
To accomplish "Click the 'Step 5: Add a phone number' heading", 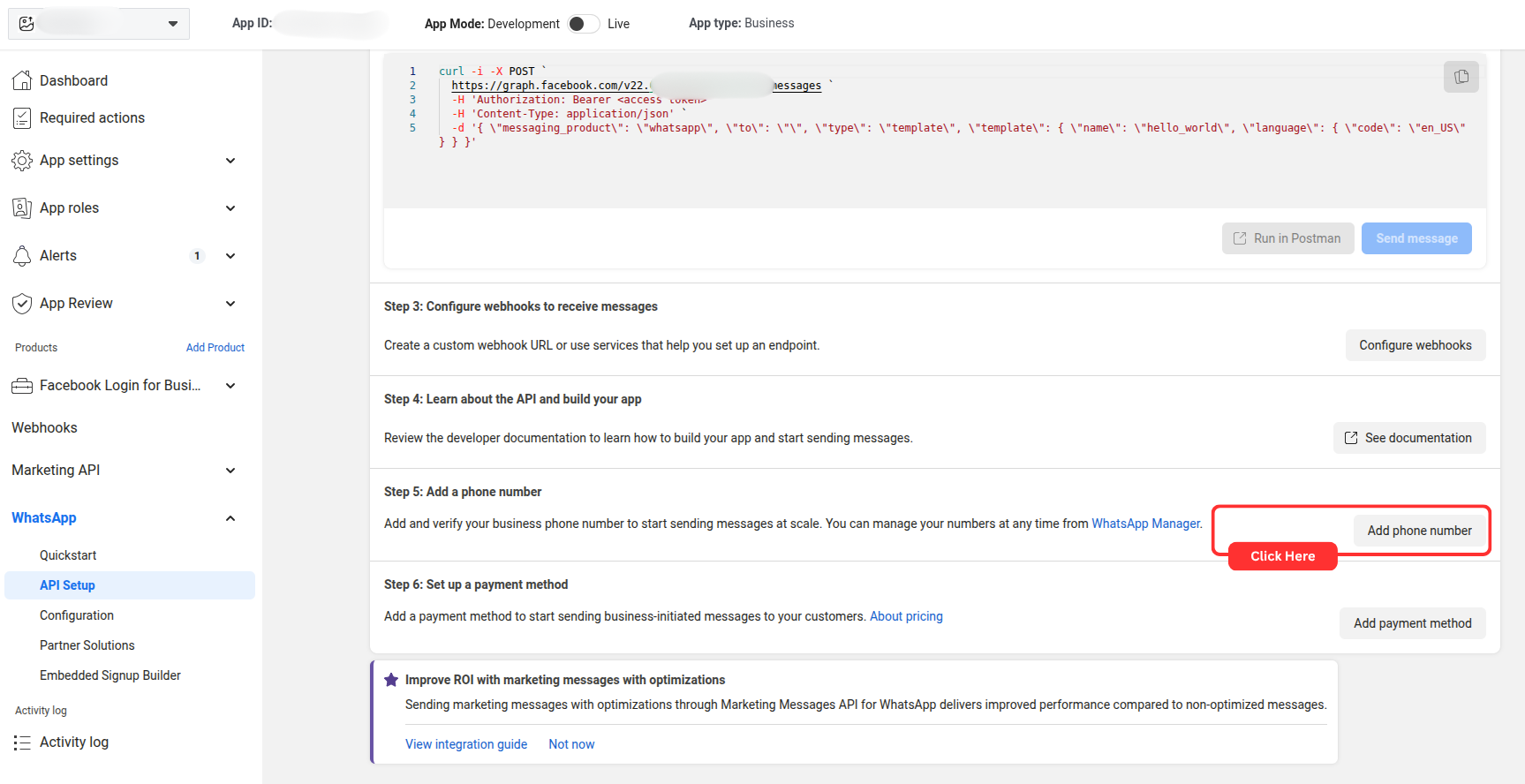I will coord(463,492).
